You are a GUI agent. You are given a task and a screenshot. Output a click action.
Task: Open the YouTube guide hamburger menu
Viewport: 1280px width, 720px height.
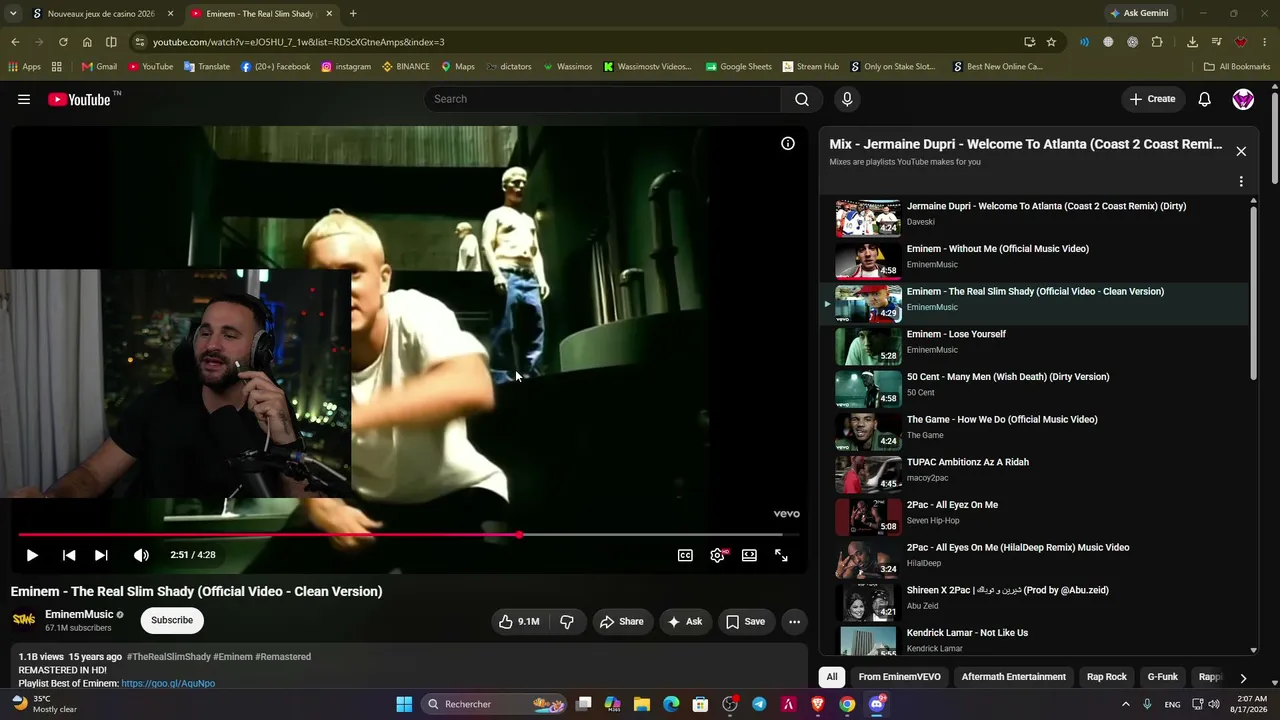(24, 99)
